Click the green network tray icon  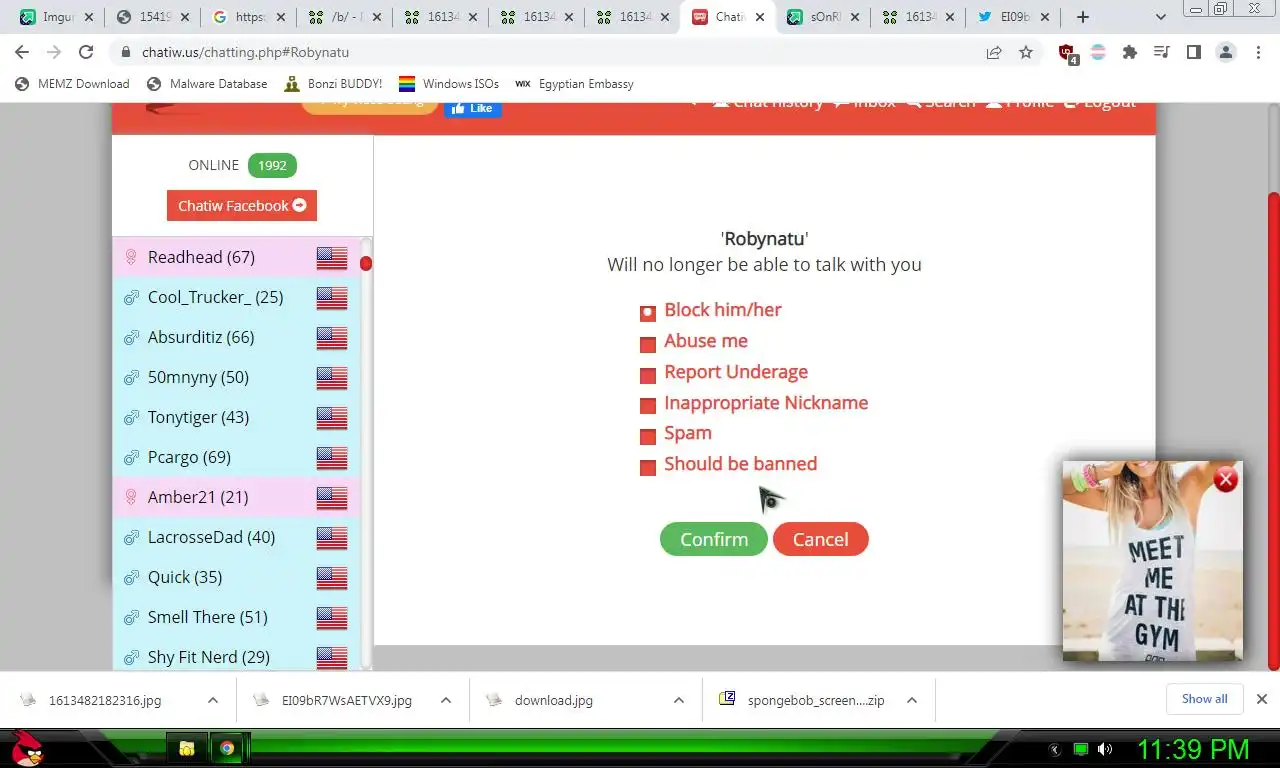1080,749
